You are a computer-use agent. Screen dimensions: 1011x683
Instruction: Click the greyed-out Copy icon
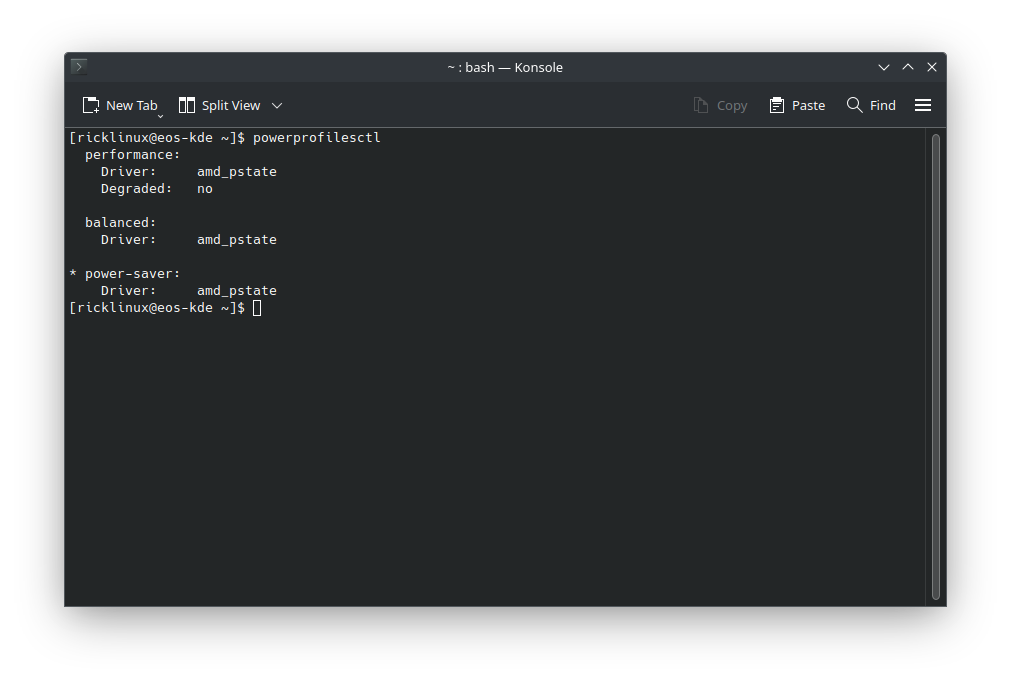tap(701, 105)
